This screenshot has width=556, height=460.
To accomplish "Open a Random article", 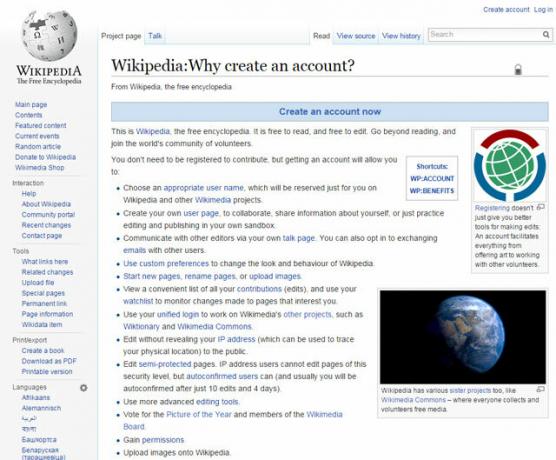I will (38, 146).
